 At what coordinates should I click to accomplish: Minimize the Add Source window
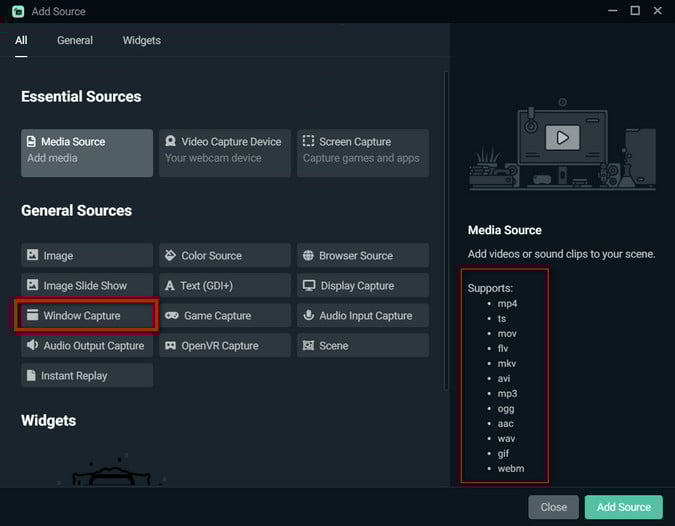click(613, 11)
